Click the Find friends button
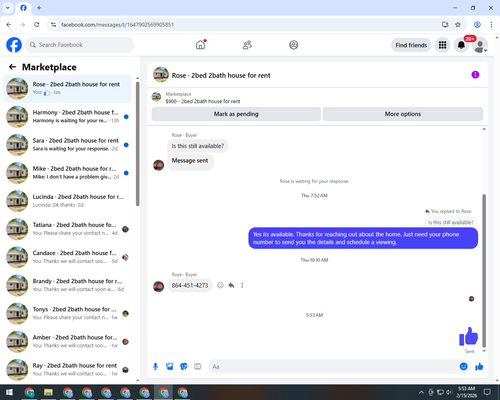The height and width of the screenshot is (400, 500). (411, 45)
